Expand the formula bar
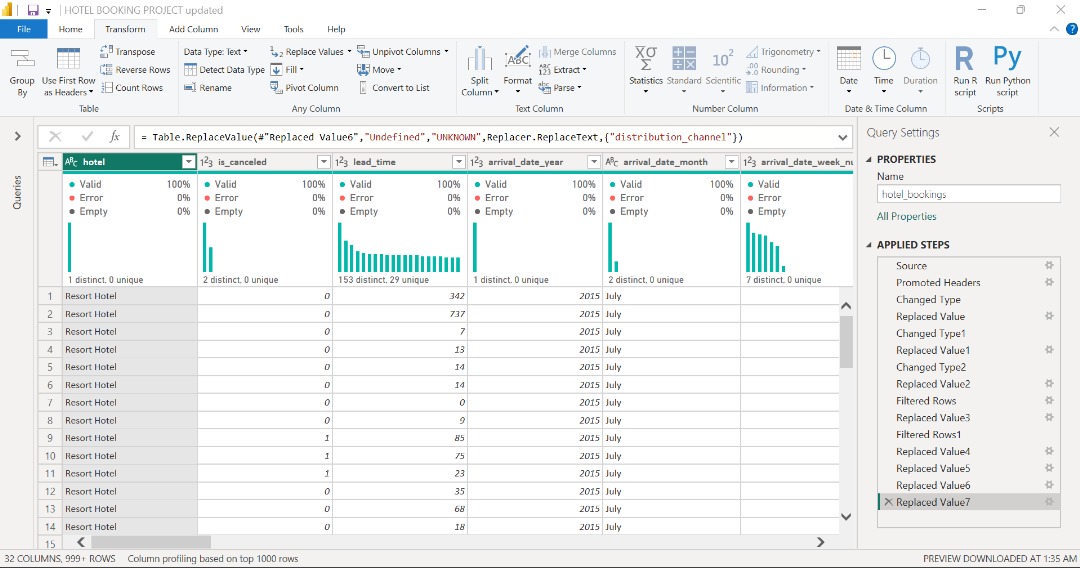Viewport: 1080px width, 568px height. click(x=842, y=137)
